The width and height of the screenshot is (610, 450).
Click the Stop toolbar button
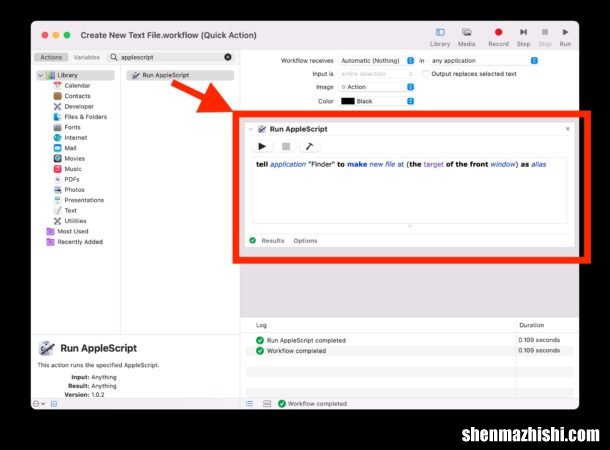(545, 37)
